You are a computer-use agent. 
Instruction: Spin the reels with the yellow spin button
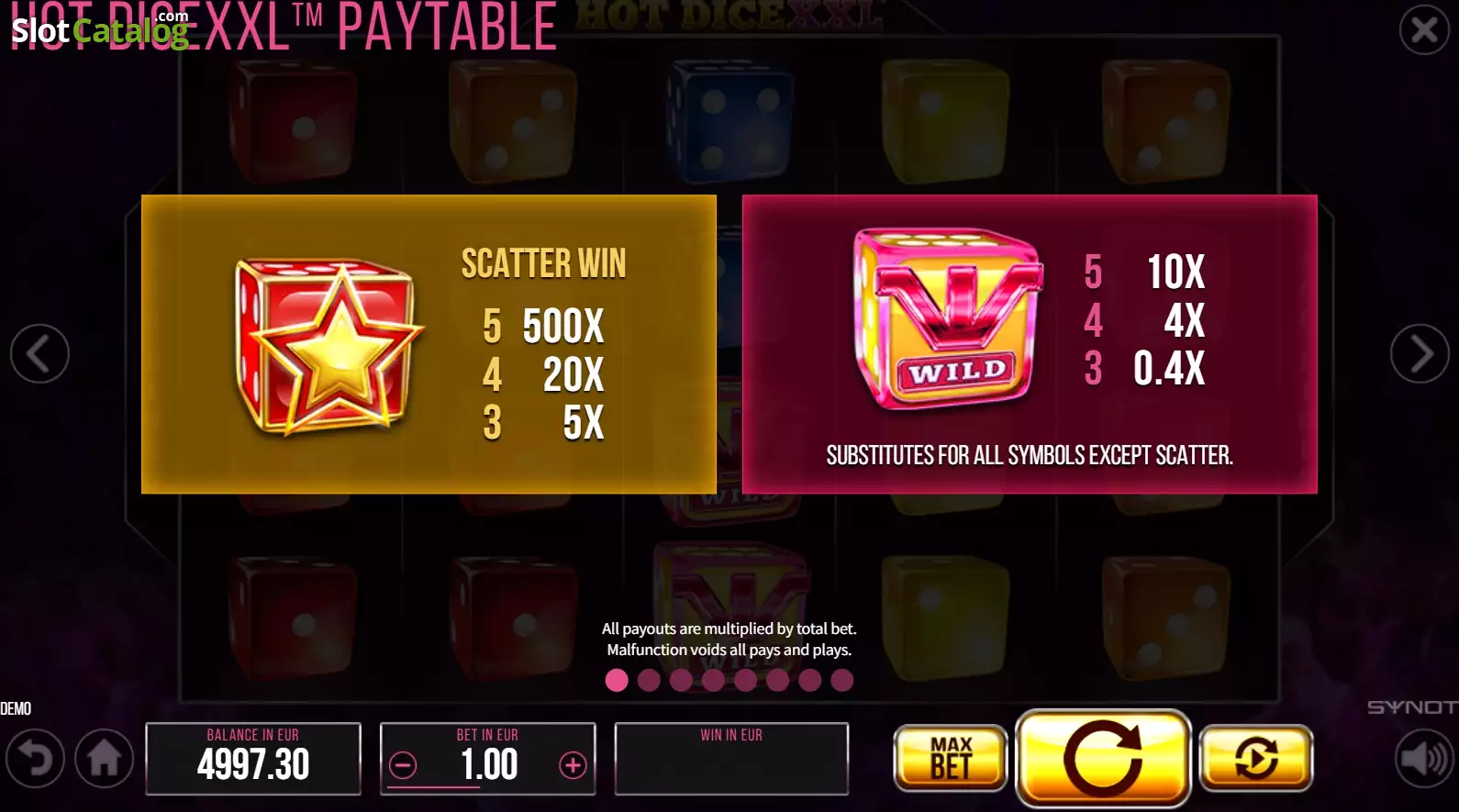[1103, 758]
